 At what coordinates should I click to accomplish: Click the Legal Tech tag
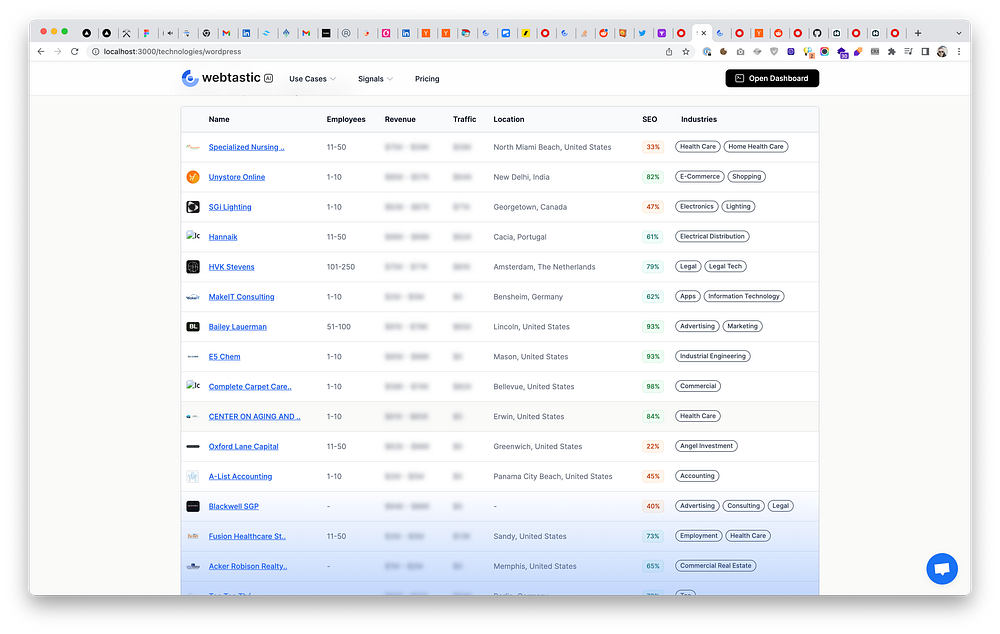pos(725,267)
